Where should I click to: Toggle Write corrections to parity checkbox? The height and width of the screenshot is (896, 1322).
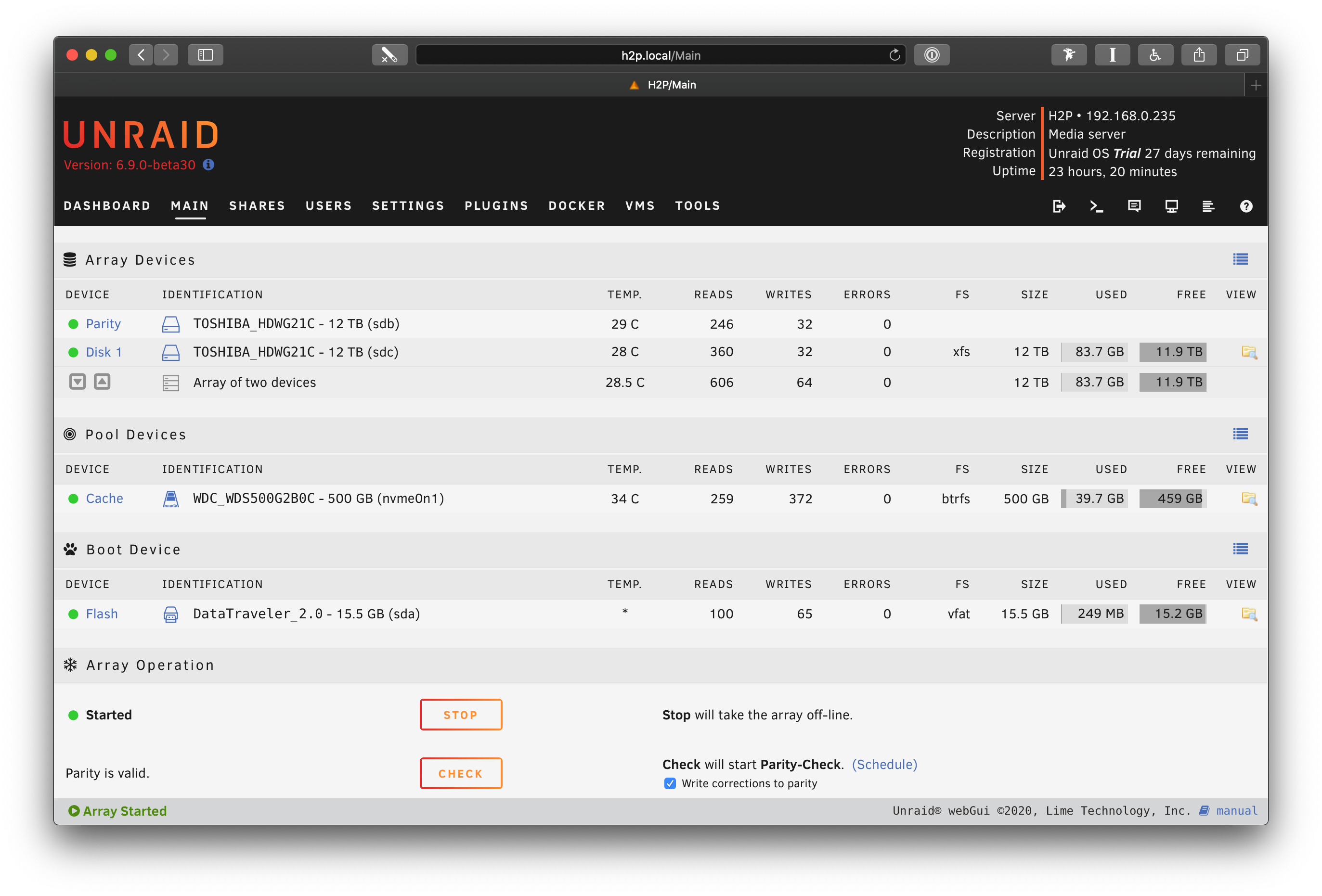click(670, 783)
